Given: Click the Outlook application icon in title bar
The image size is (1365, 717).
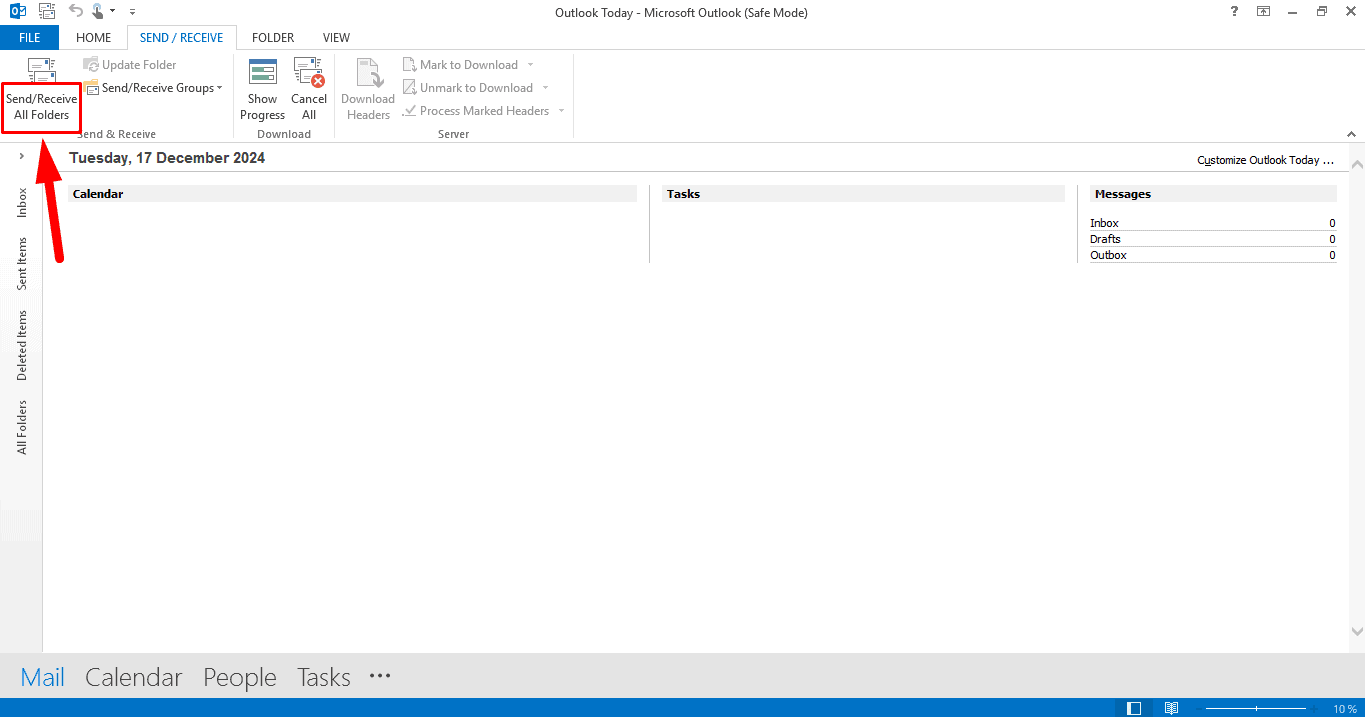Looking at the screenshot, I should 17,12.
